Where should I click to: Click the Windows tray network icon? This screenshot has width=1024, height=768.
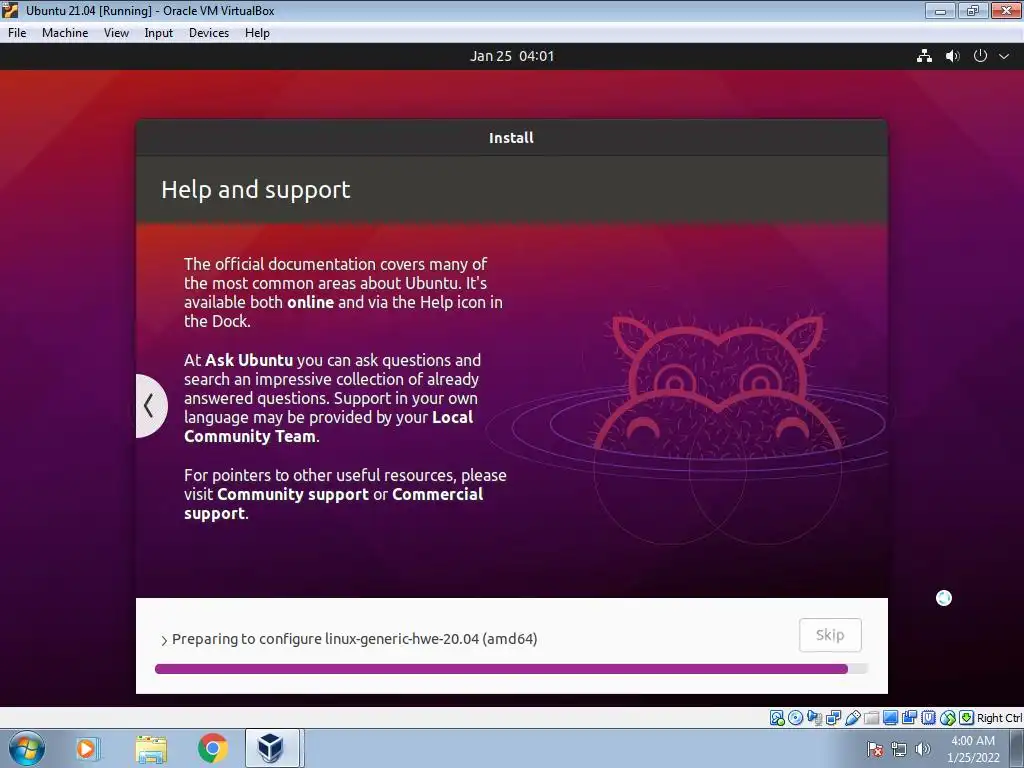click(899, 749)
